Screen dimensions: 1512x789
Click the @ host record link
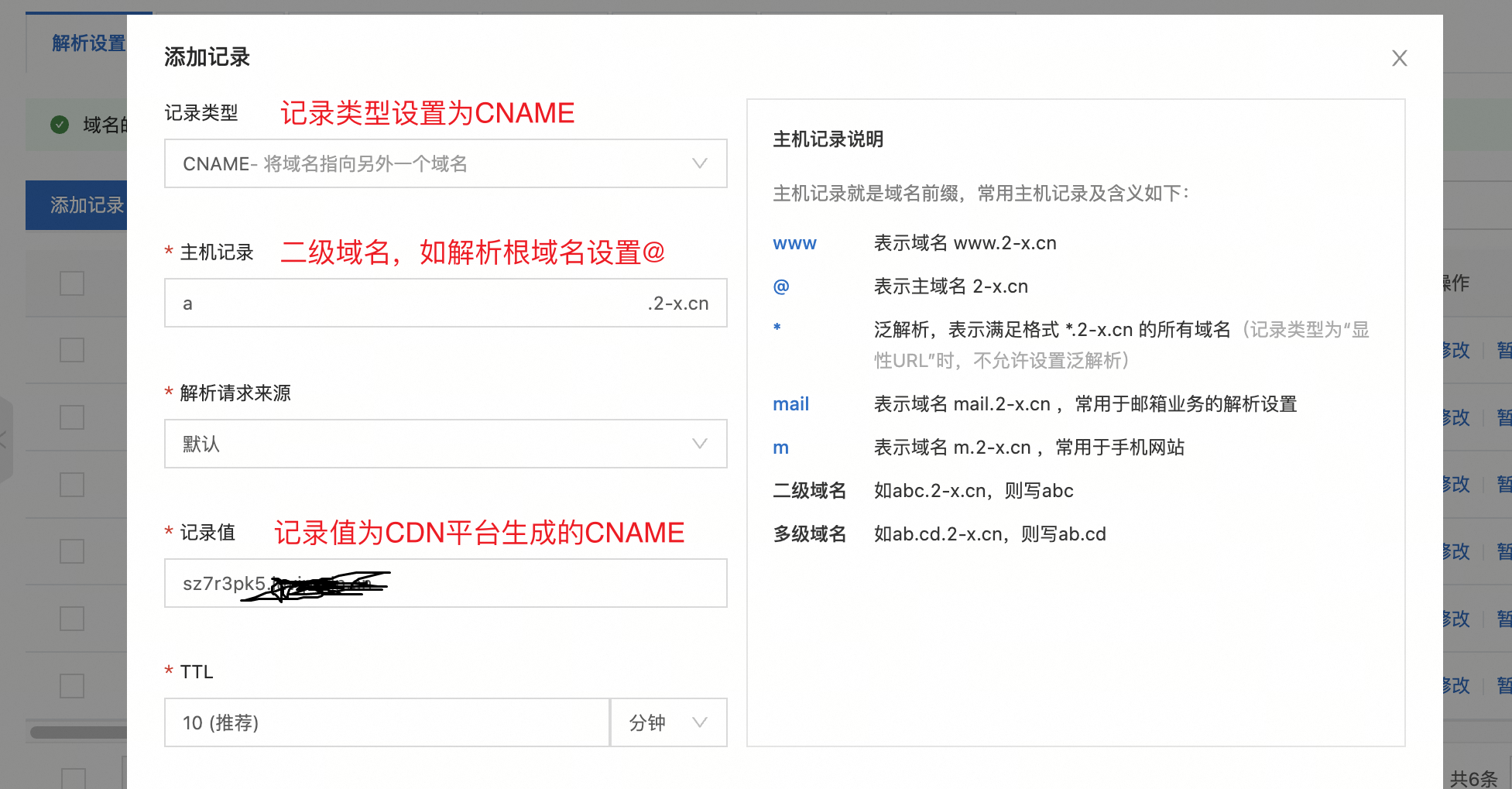click(x=780, y=286)
